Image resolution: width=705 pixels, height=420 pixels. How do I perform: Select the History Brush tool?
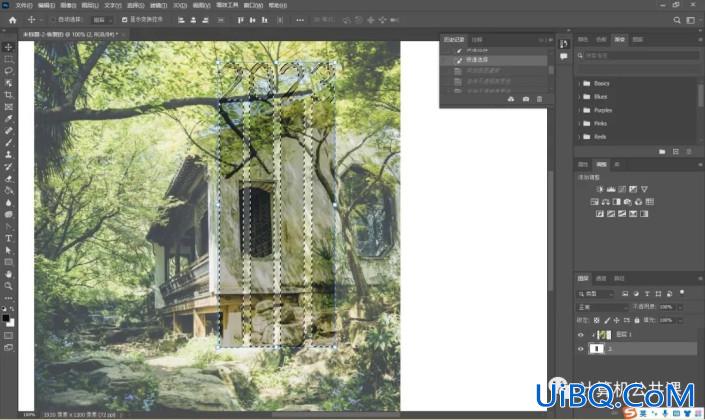tap(8, 167)
